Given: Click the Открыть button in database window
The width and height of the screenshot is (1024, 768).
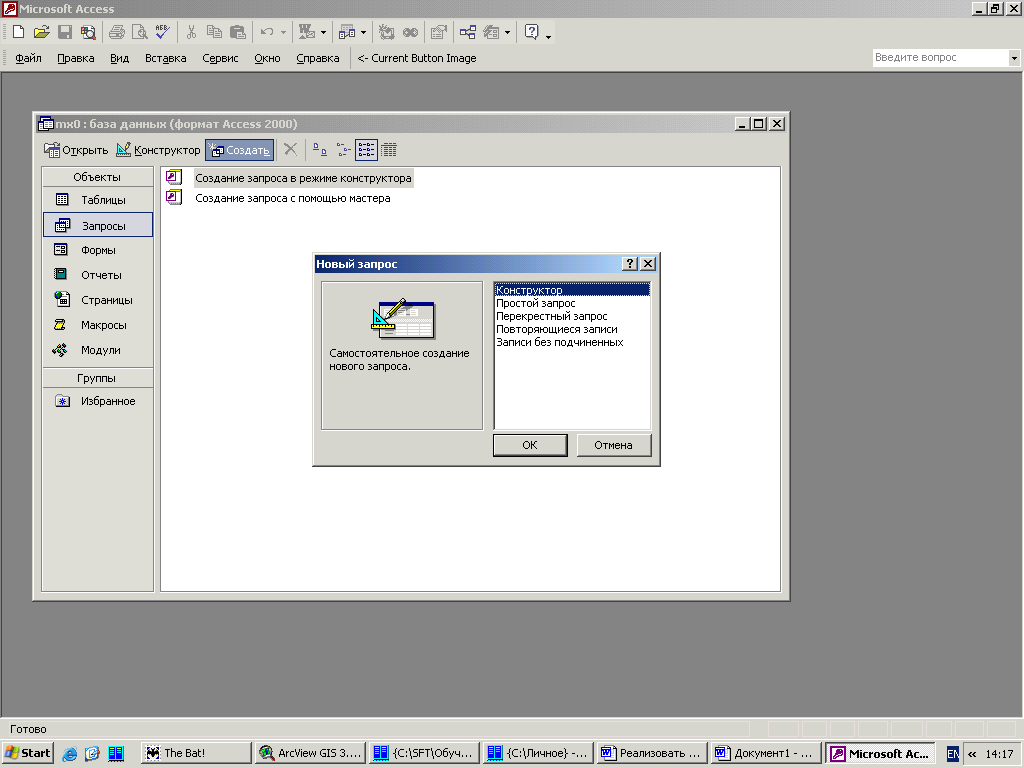Looking at the screenshot, I should click(76, 150).
